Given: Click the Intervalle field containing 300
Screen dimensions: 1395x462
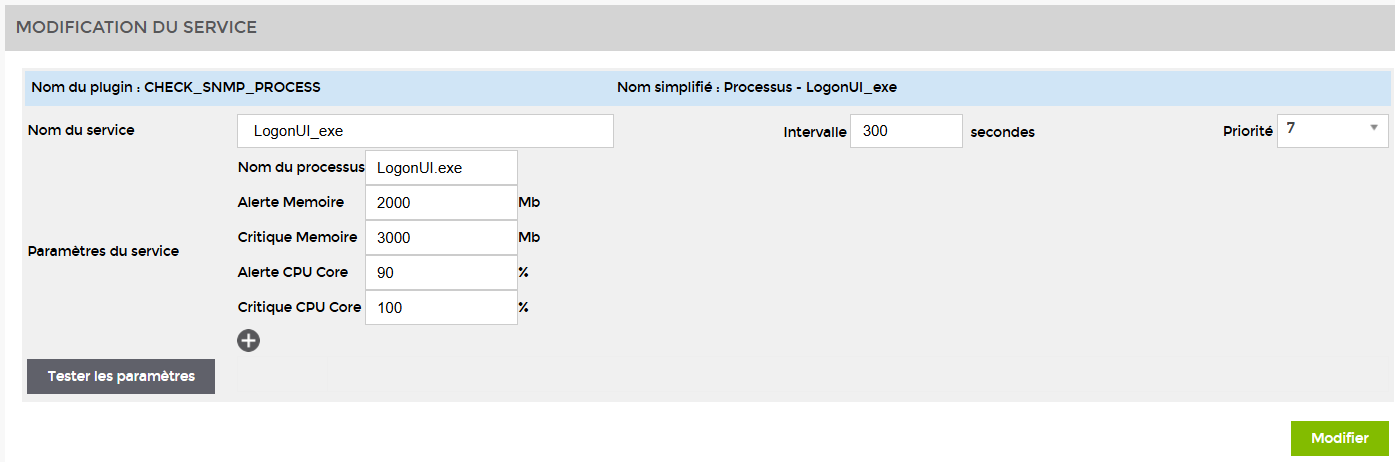Looking at the screenshot, I should click(x=905, y=131).
